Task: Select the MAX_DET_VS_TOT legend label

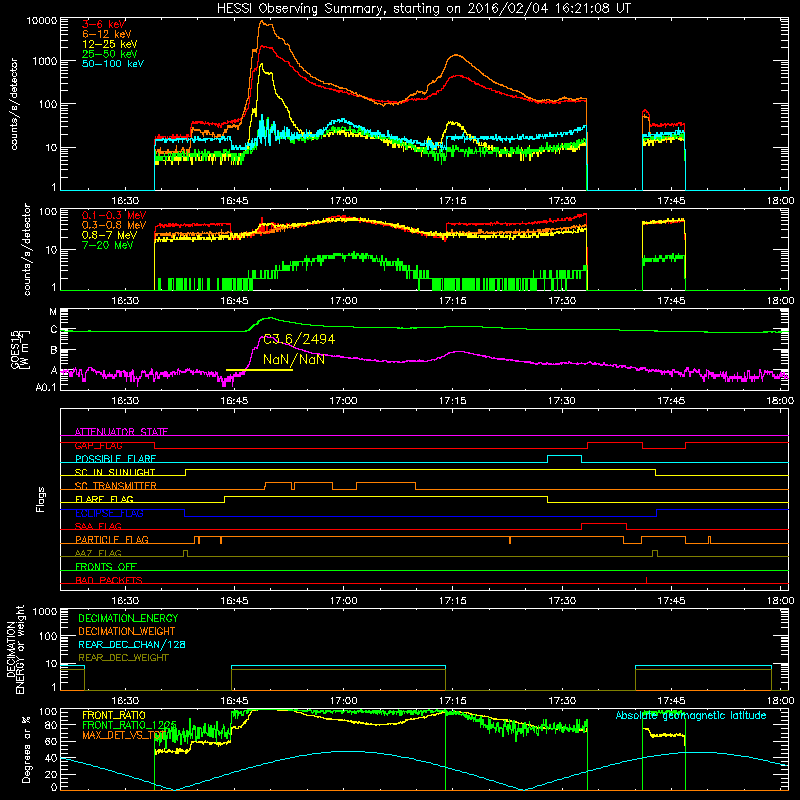Action: (x=123, y=735)
